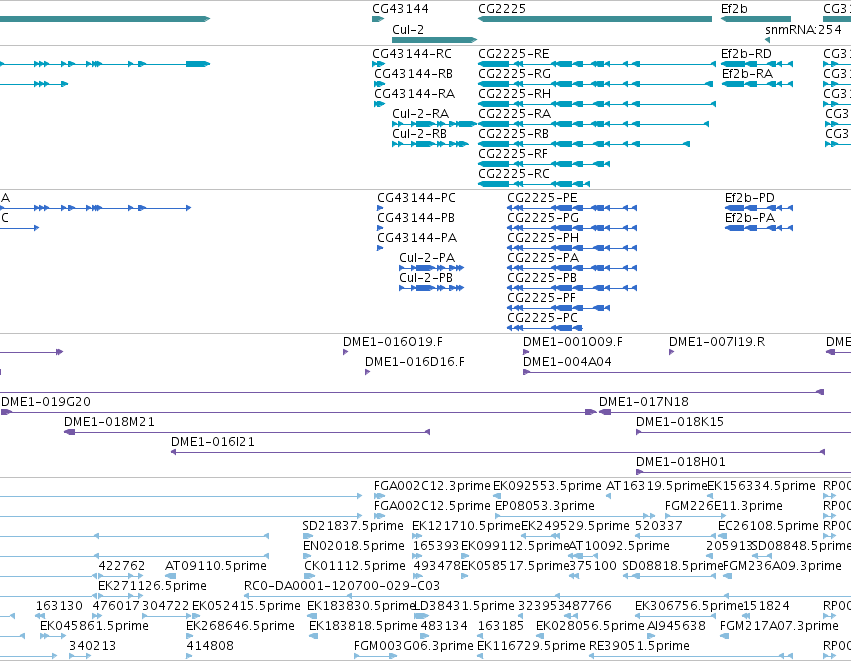Select EST EN02018.5prime
The width and height of the screenshot is (851, 661).
[353, 546]
